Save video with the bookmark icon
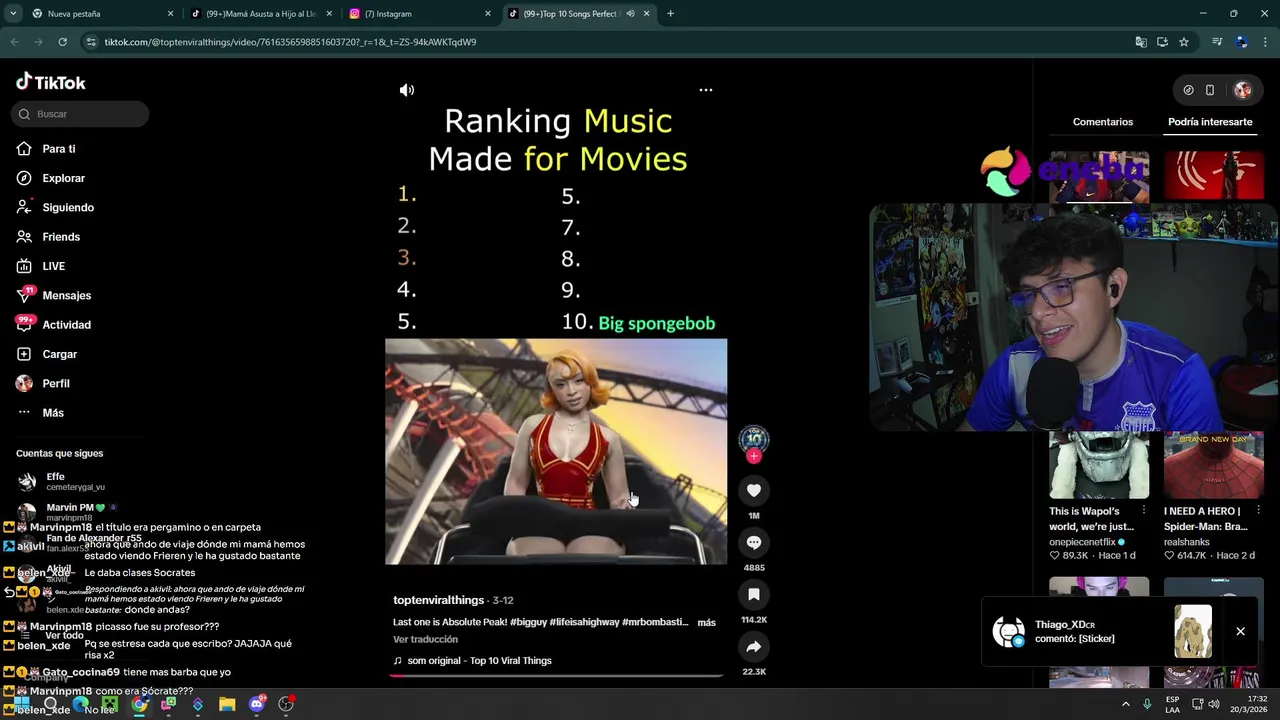 tap(754, 594)
